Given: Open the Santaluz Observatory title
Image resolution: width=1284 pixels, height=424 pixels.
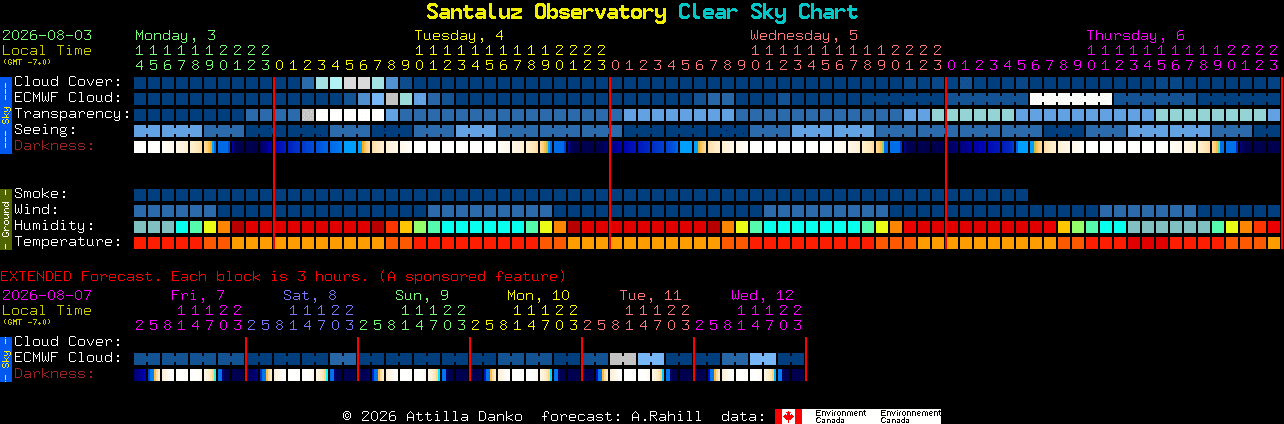Looking at the screenshot, I should click(x=546, y=12).
